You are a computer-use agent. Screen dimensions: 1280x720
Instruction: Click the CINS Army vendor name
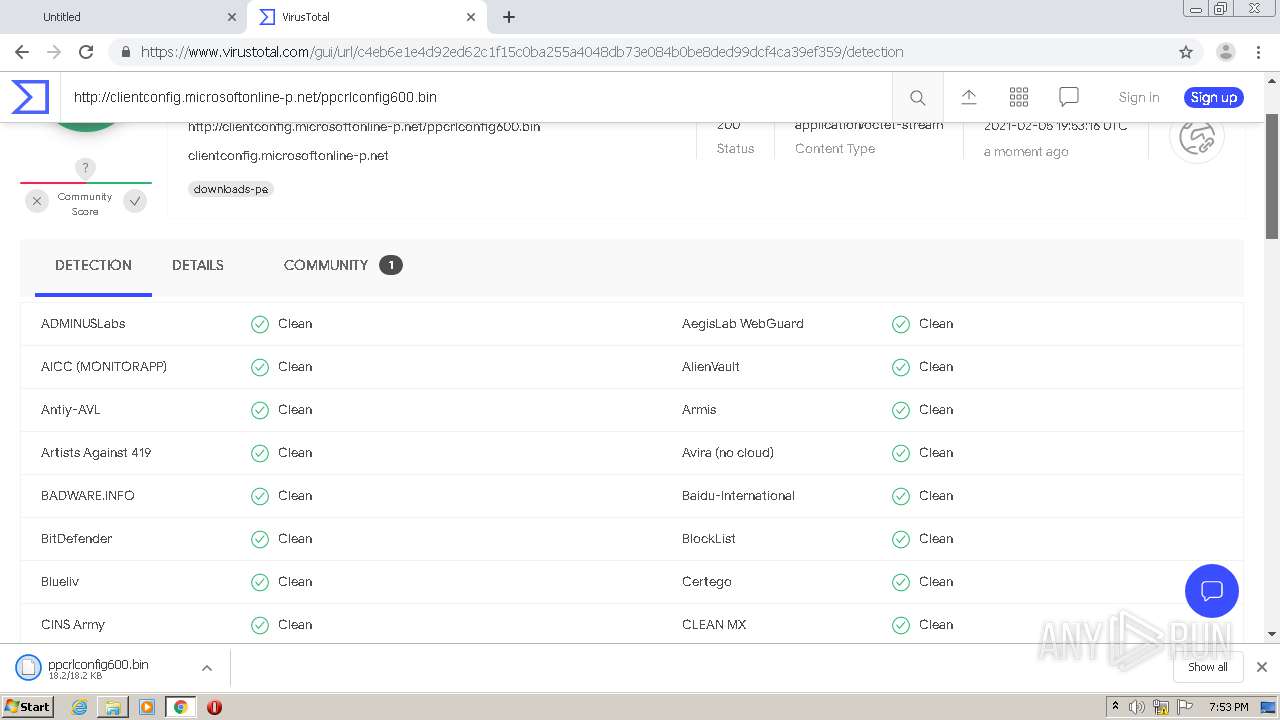tap(73, 625)
